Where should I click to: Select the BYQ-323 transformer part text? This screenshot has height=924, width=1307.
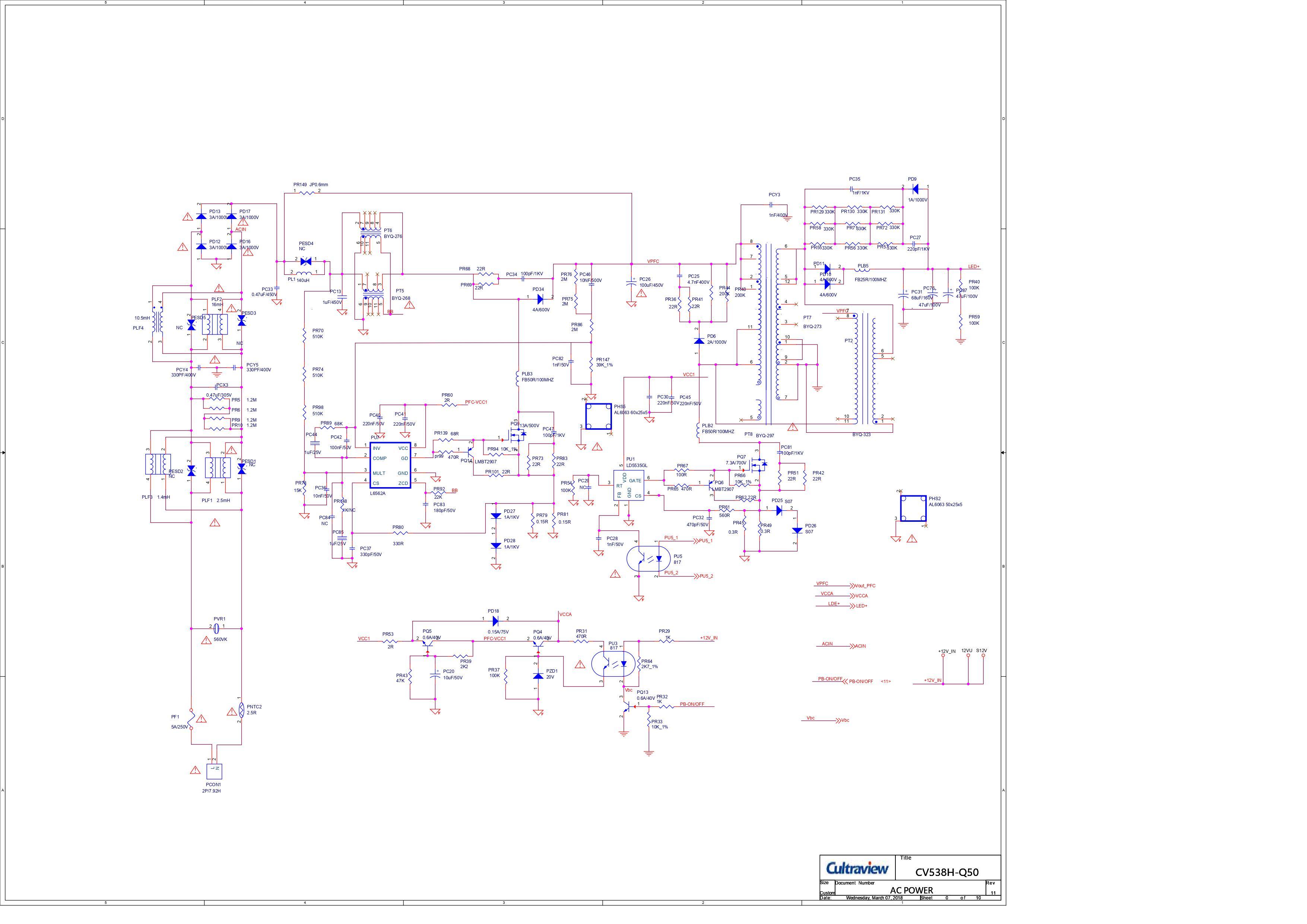point(861,434)
